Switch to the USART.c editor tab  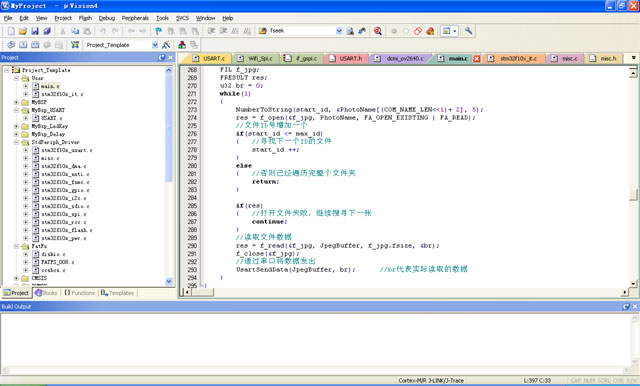pos(210,59)
